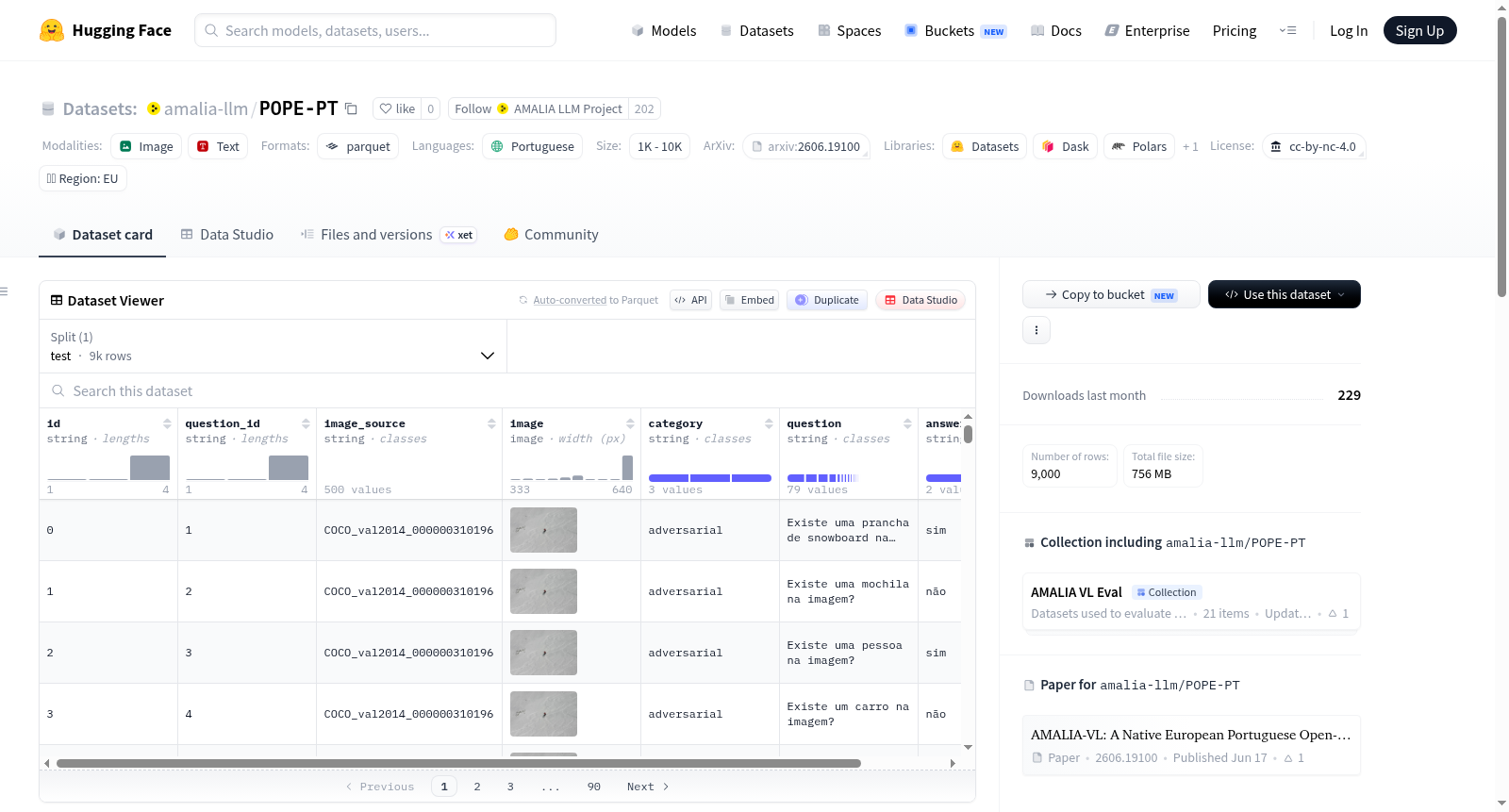Select the Region: EU tag
The image size is (1509, 812).
click(83, 178)
